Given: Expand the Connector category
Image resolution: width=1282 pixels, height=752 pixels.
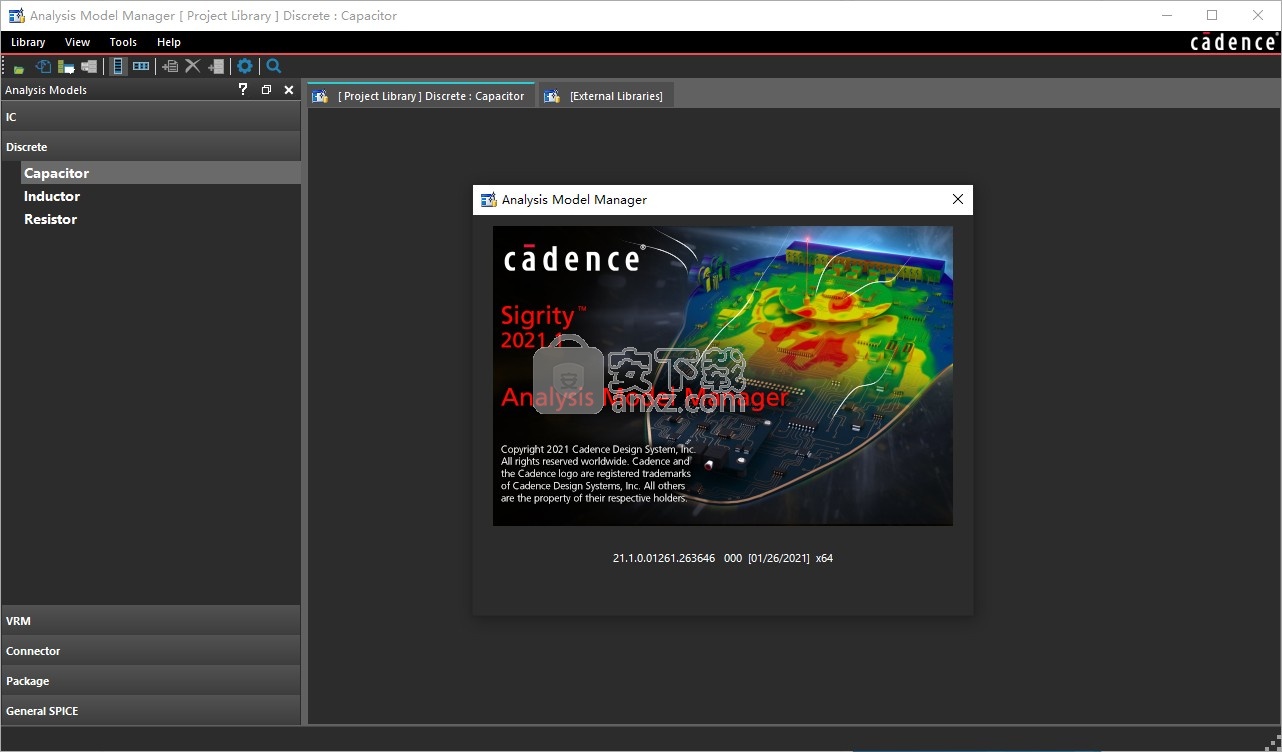Looking at the screenshot, I should point(150,651).
